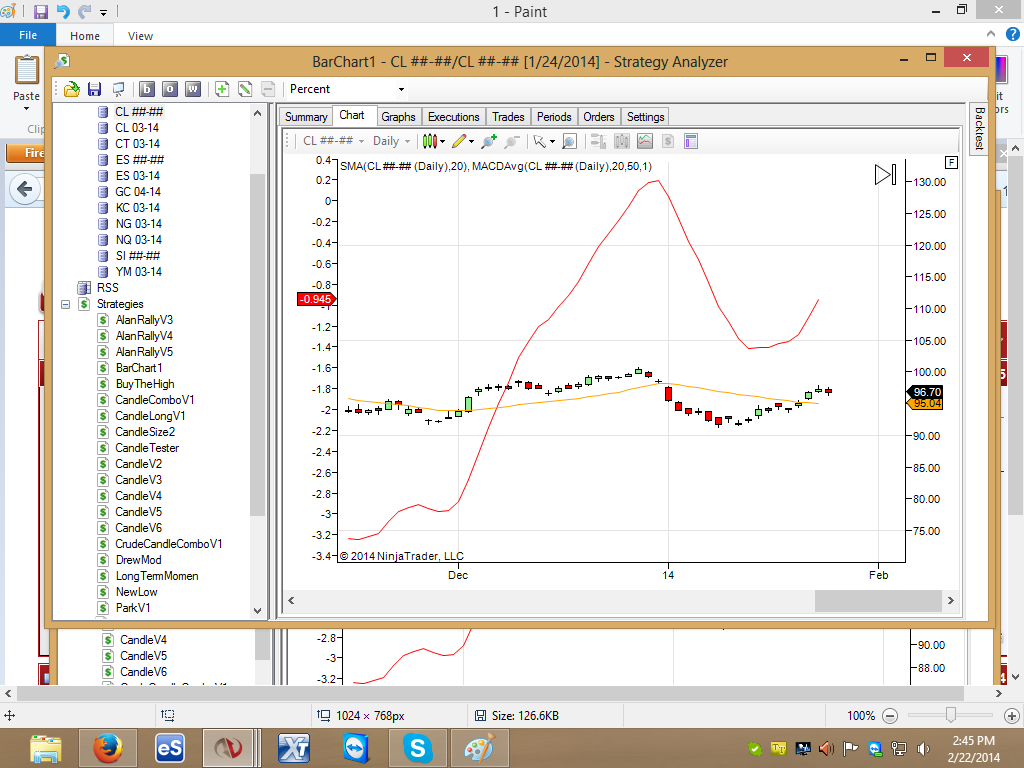Open the cursor type dropdown arrow
The width and height of the screenshot is (1024, 768).
coord(552,142)
